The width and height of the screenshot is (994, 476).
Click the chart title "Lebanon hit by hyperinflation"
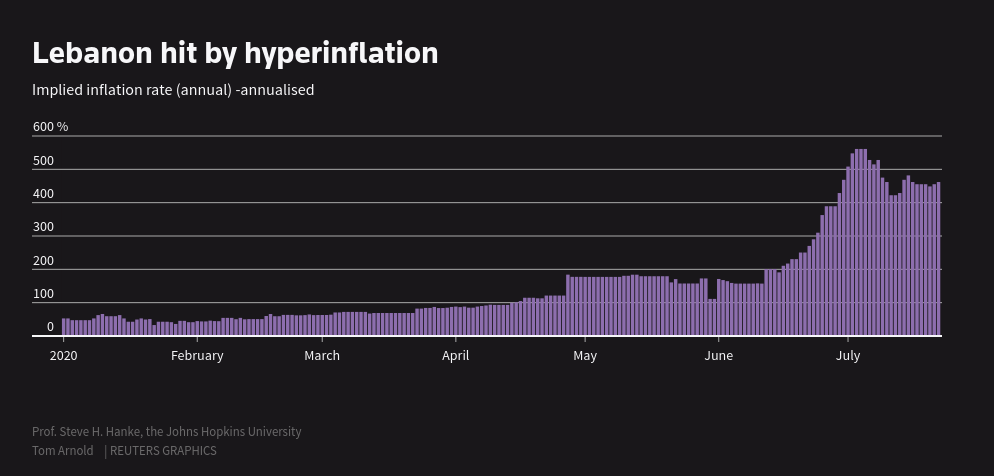tap(235, 53)
